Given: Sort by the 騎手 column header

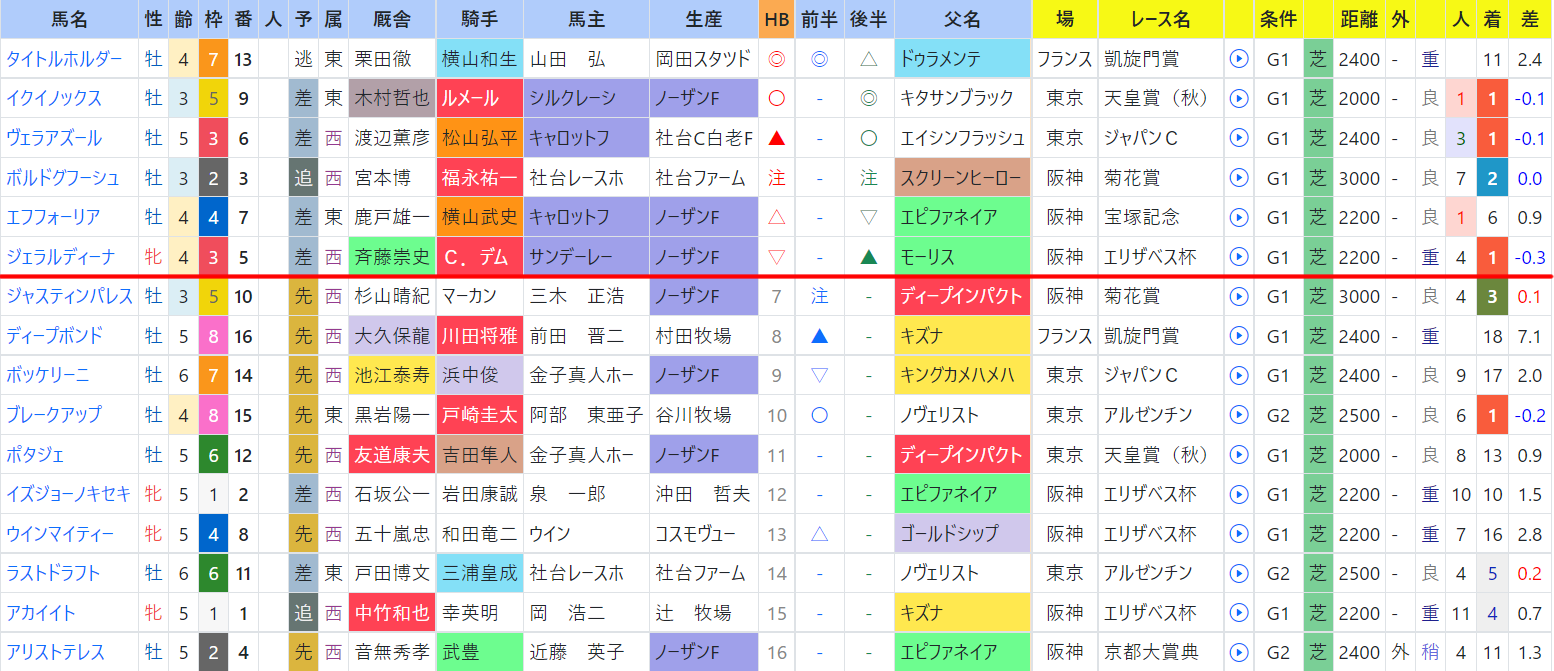Looking at the screenshot, I should tap(480, 19).
